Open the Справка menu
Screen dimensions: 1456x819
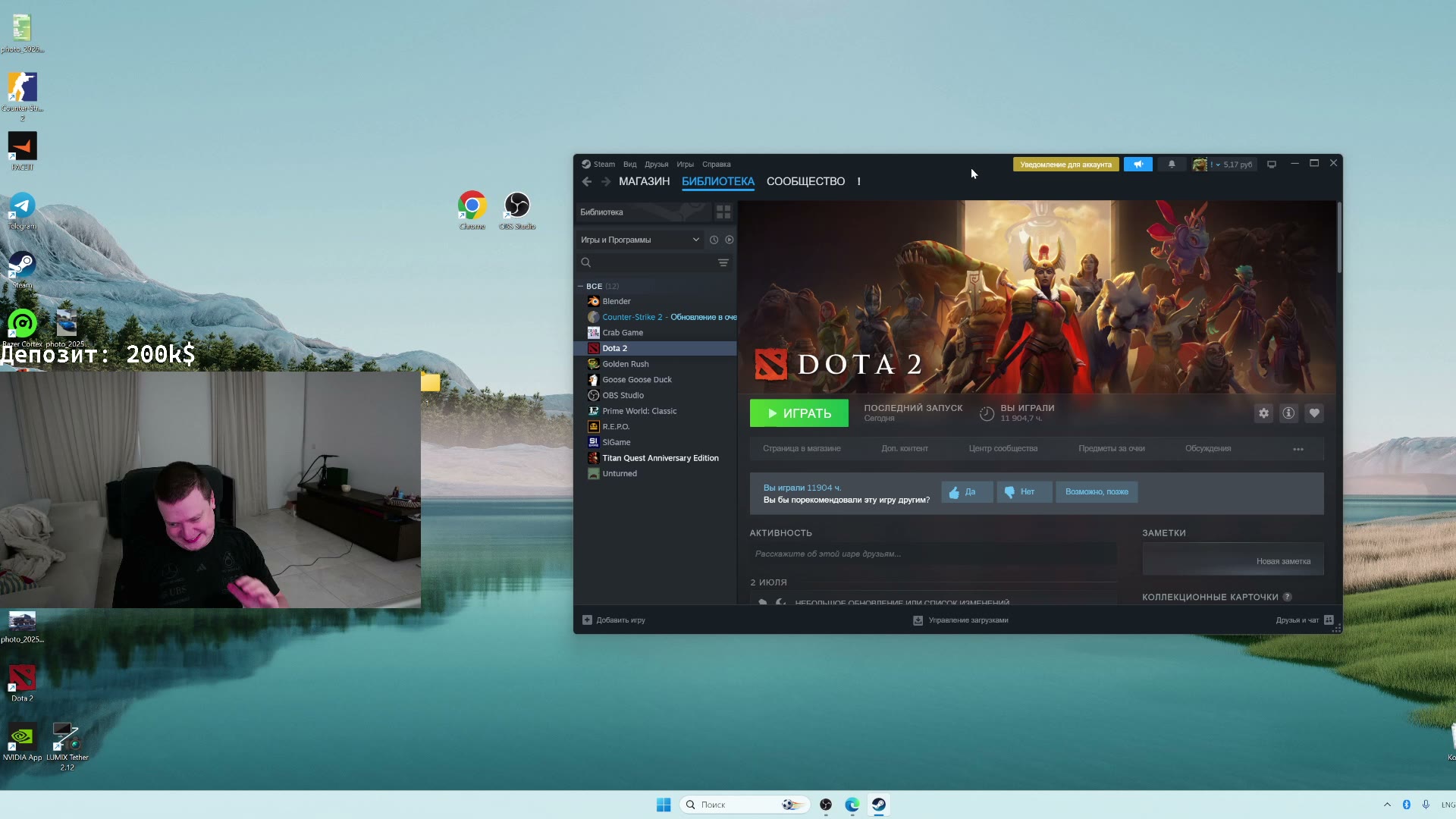pos(717,165)
